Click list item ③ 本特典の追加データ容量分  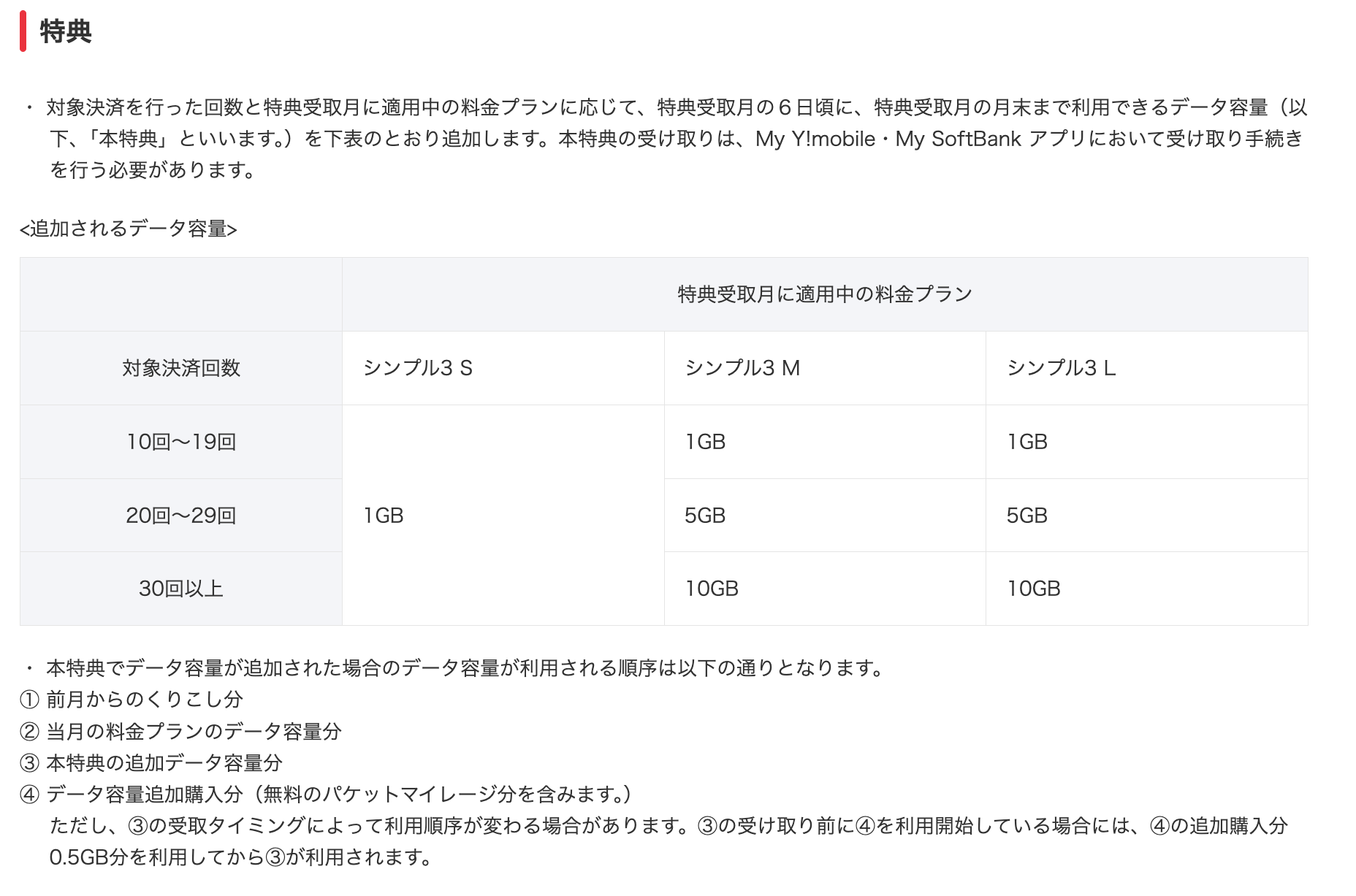pos(151,763)
